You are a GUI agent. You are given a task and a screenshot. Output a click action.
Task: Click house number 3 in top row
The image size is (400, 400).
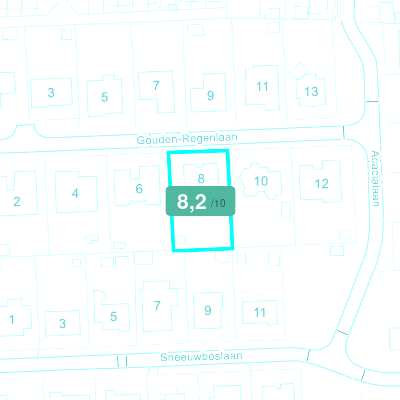pos(51,92)
